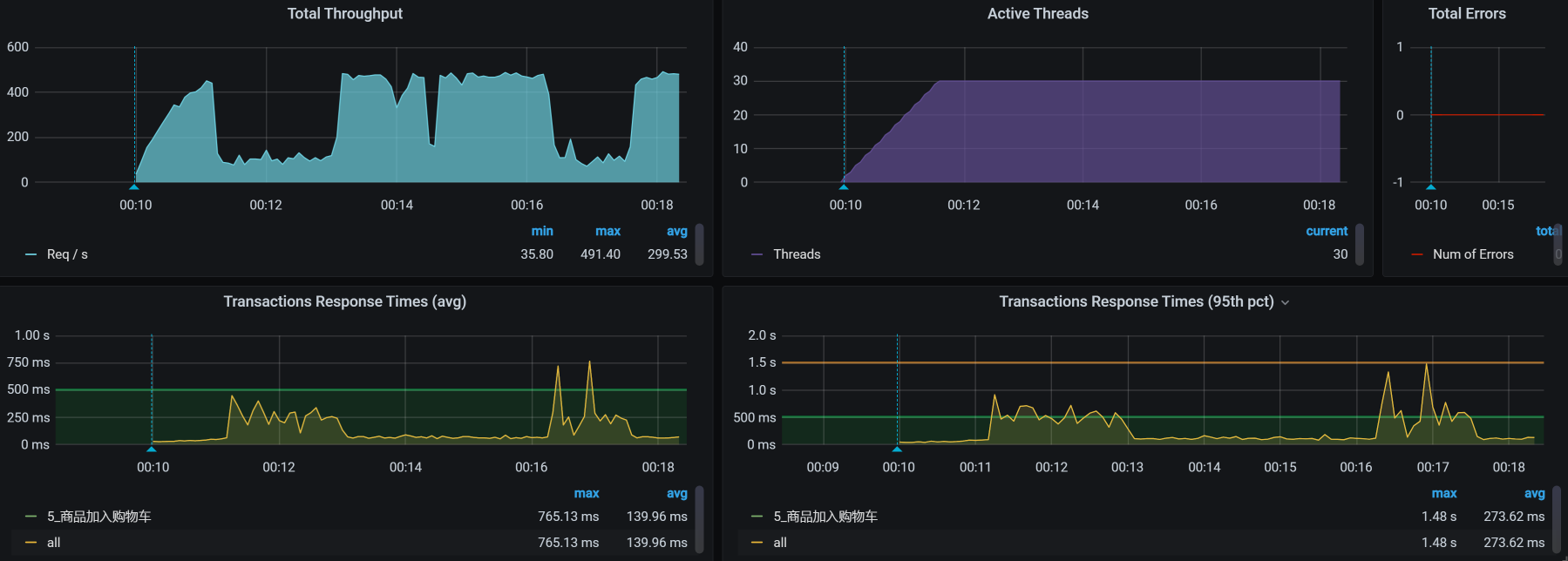Sort Total Throughput legend by min column
Screen dimensions: 1568x561
point(542,231)
